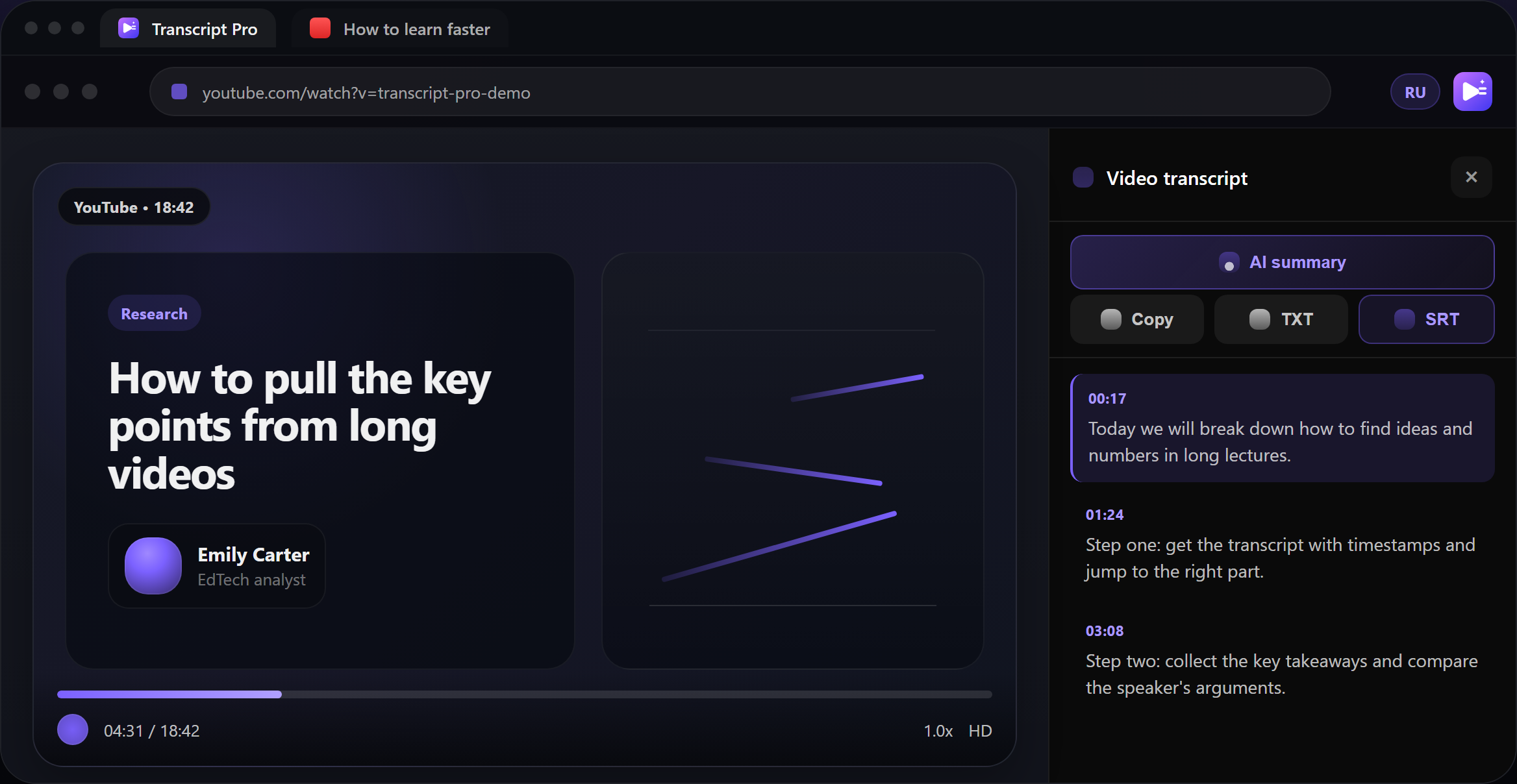The width and height of the screenshot is (1517, 784).
Task: Select the 00:17 transcript segment
Action: [x=1283, y=428]
